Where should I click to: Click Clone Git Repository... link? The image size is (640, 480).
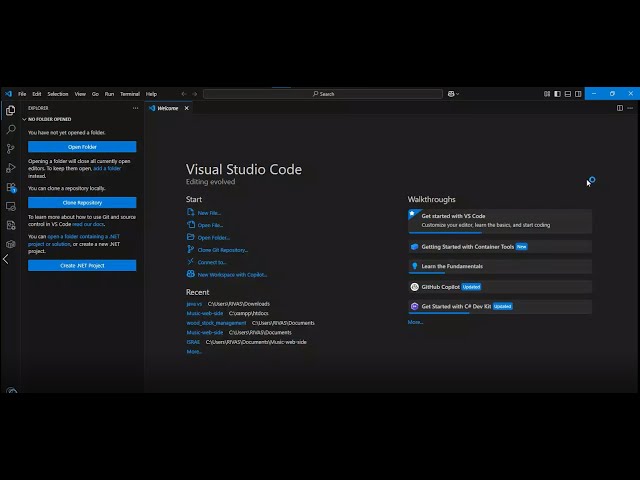(x=222, y=250)
